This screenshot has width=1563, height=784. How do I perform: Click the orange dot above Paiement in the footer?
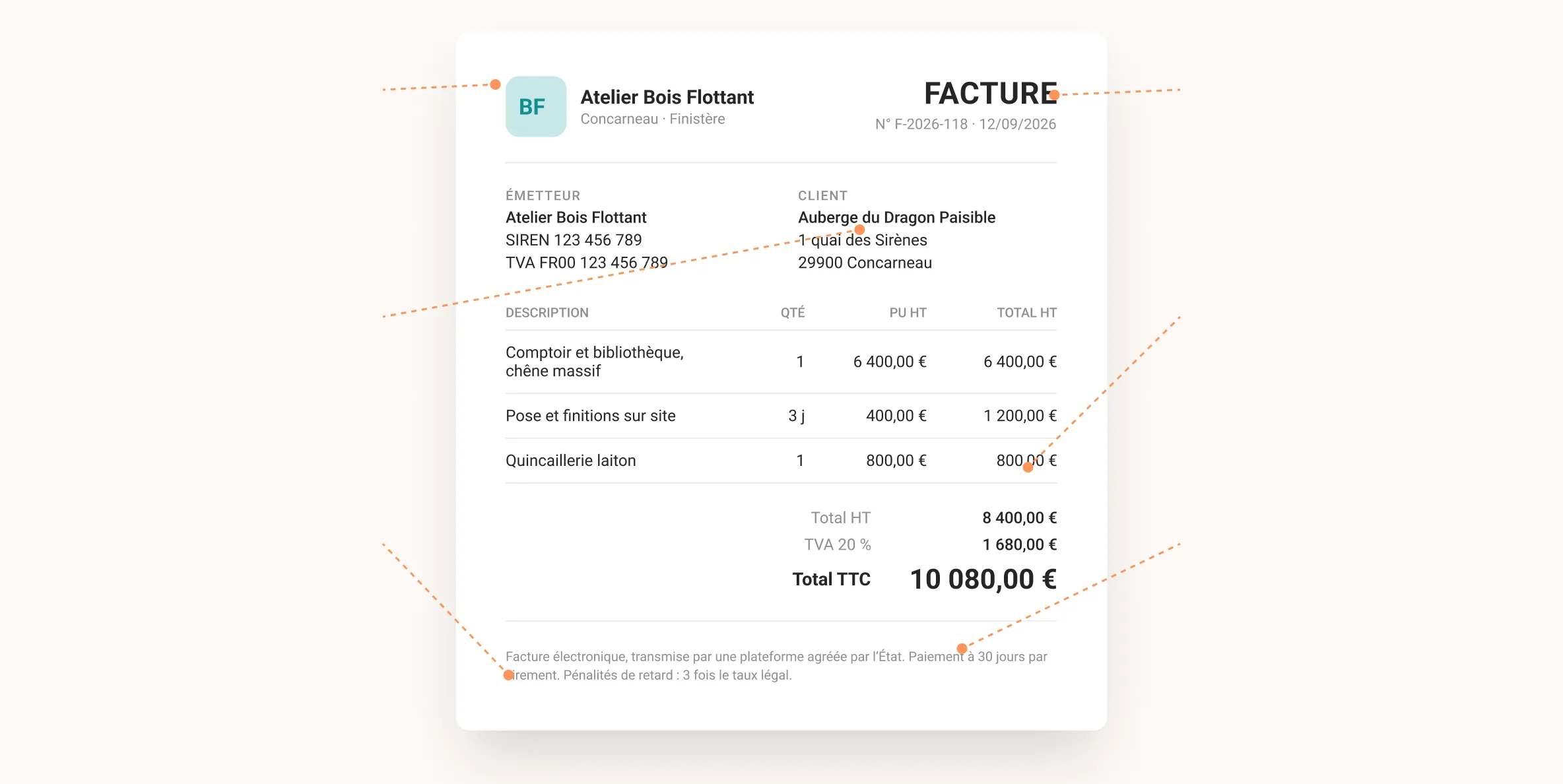point(962,648)
